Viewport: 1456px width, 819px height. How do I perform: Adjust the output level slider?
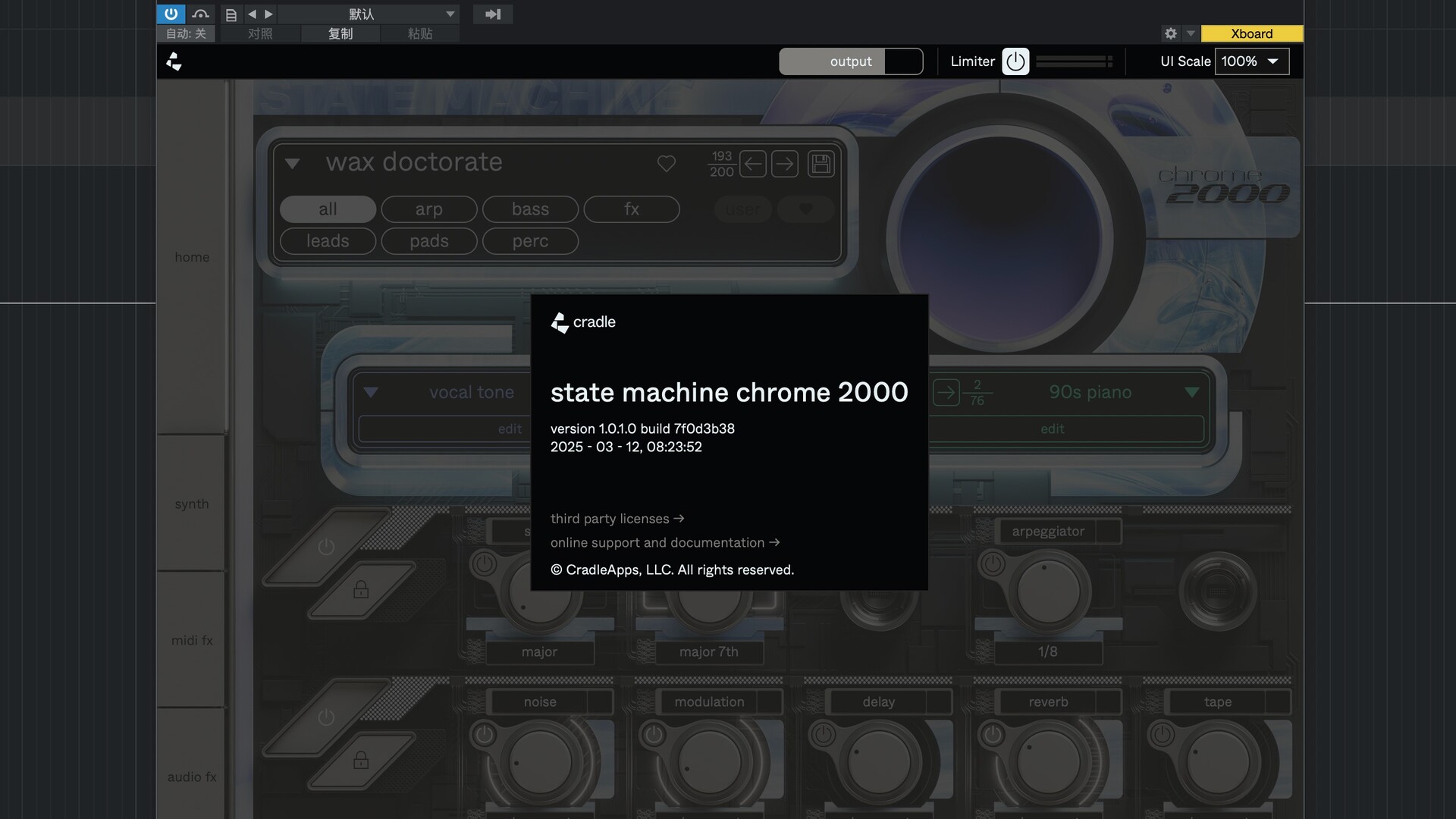[x=851, y=61]
